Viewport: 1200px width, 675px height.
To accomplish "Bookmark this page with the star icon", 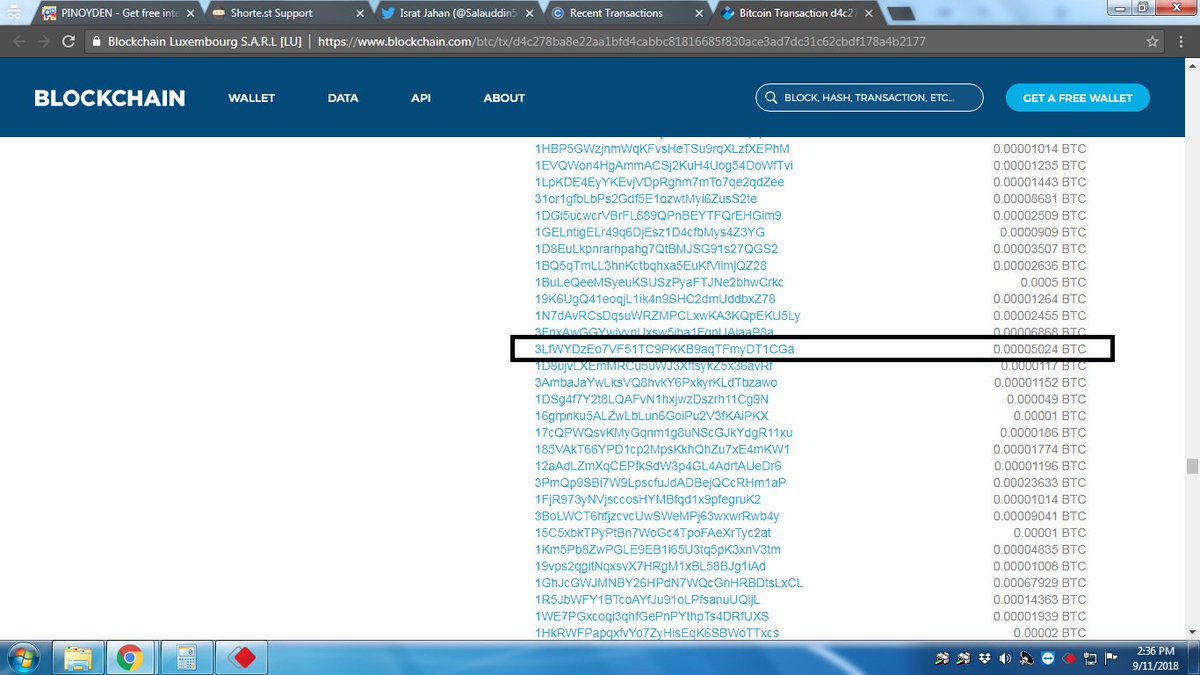I will tap(1153, 42).
